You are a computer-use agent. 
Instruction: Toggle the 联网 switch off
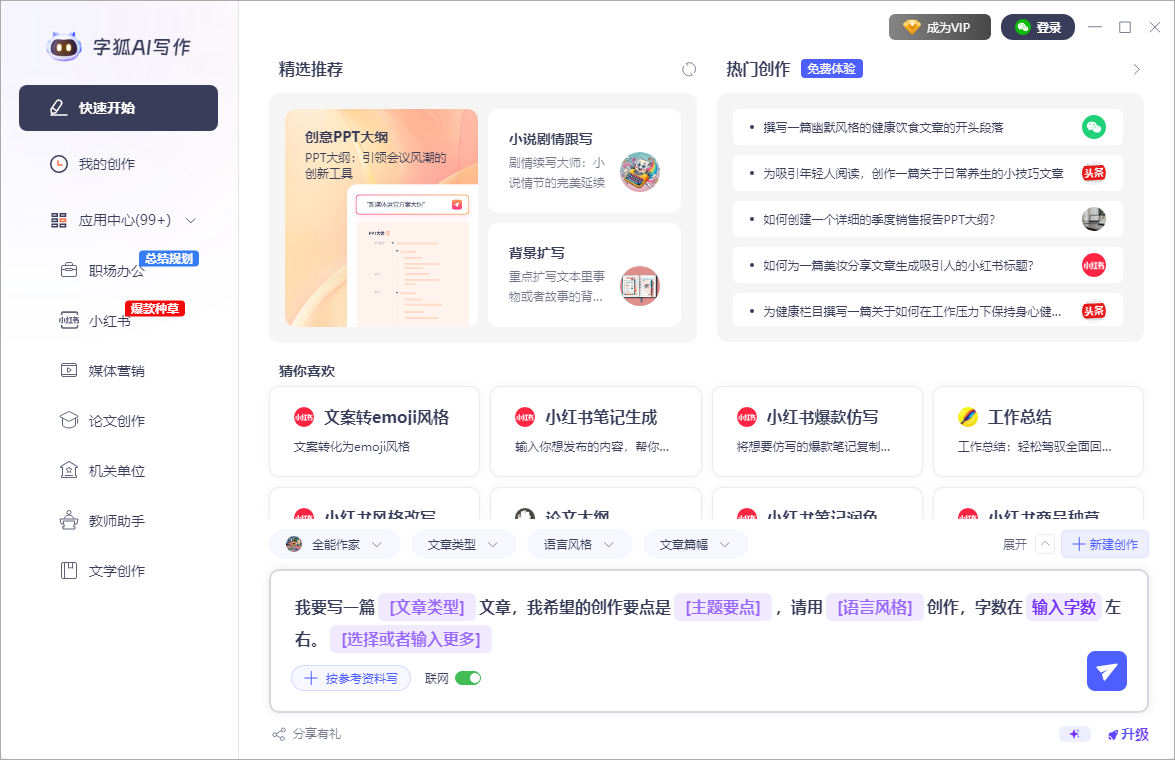click(x=468, y=678)
